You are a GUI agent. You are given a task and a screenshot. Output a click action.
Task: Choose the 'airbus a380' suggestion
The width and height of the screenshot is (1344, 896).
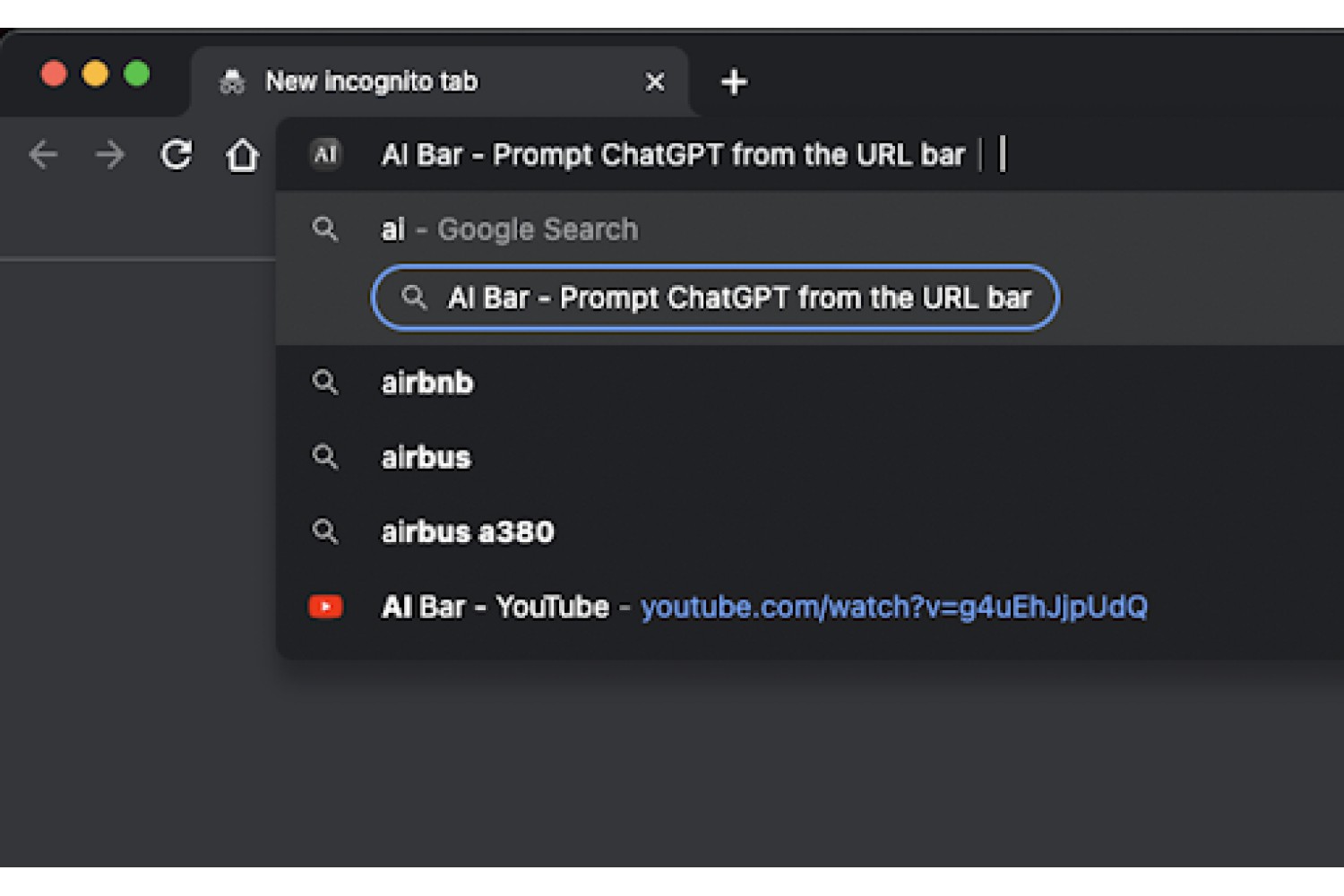810,532
